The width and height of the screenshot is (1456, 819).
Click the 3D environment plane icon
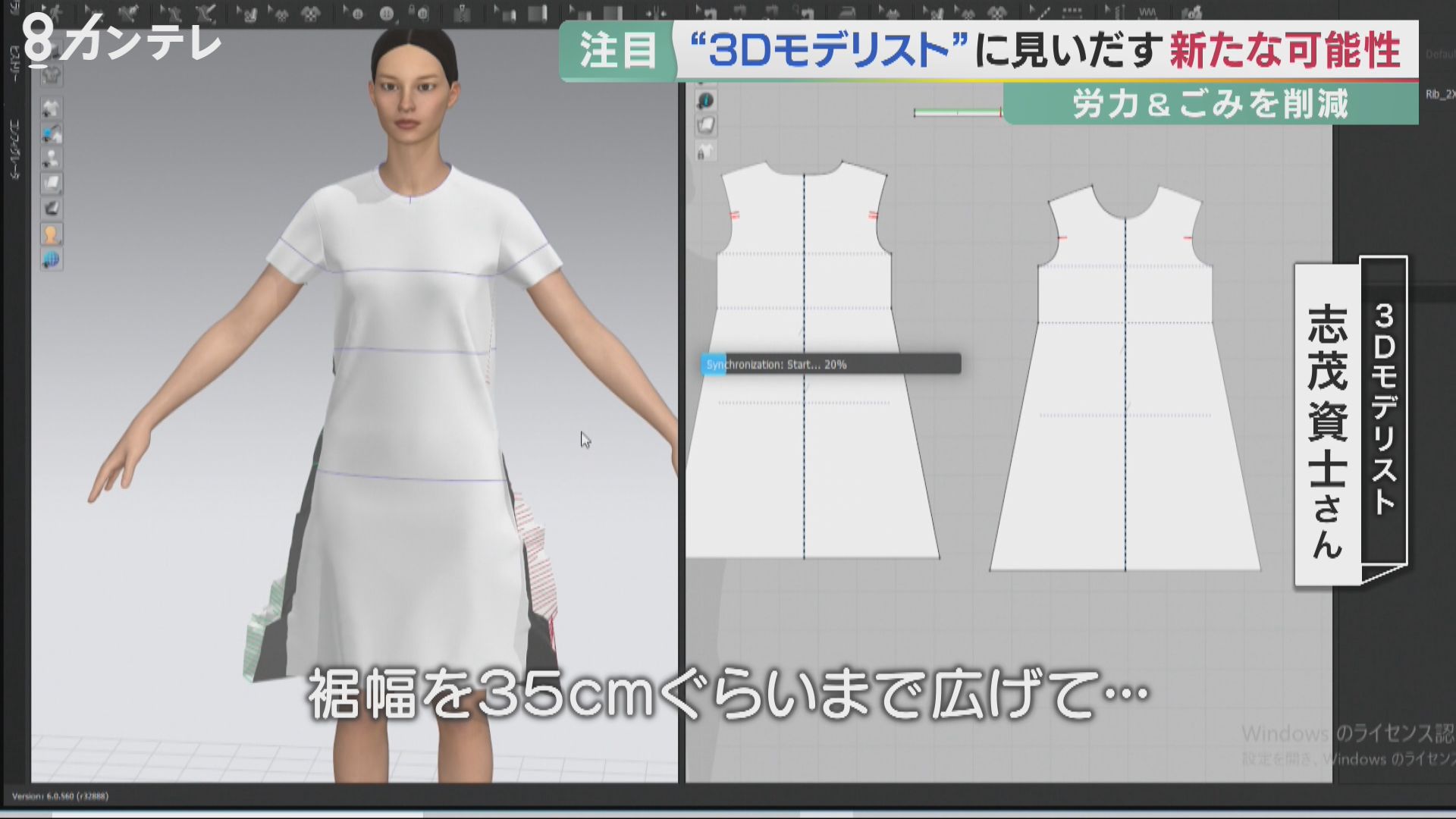(x=52, y=184)
